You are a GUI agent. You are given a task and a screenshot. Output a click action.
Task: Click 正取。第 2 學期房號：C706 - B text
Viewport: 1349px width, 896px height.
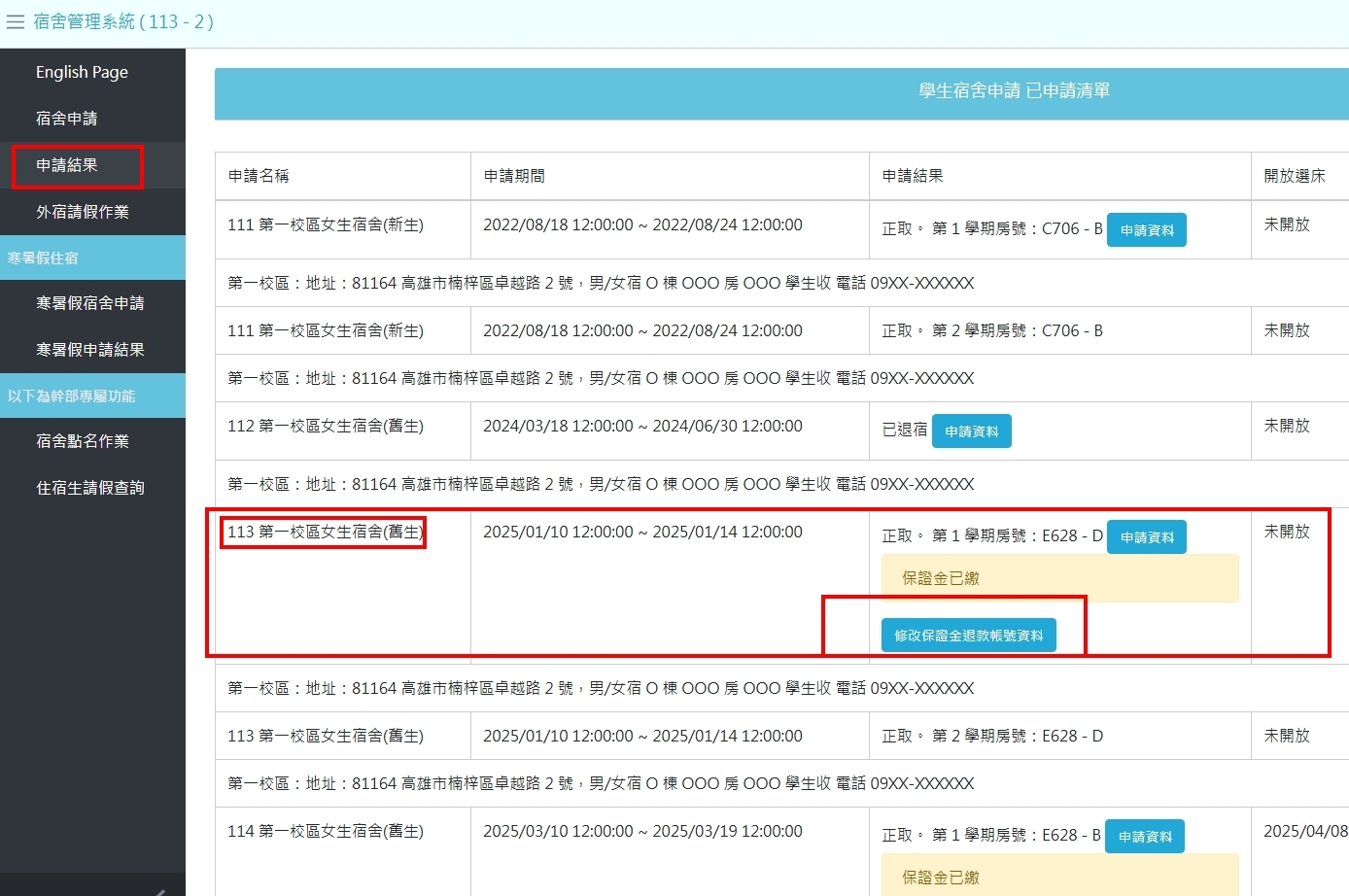click(992, 330)
